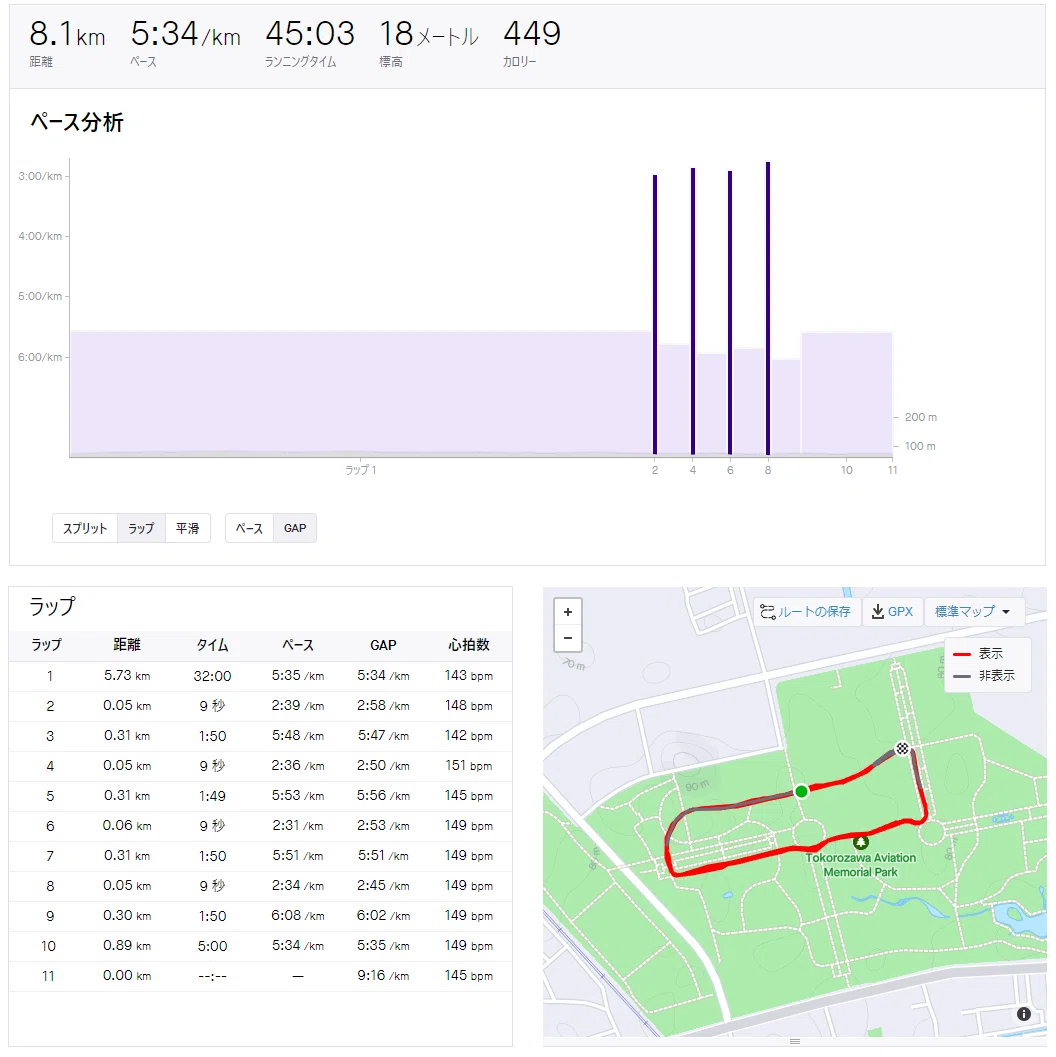This screenshot has height=1057, width=1056.
Task: Click the red 表示 legend swatch
Action: tap(962, 654)
